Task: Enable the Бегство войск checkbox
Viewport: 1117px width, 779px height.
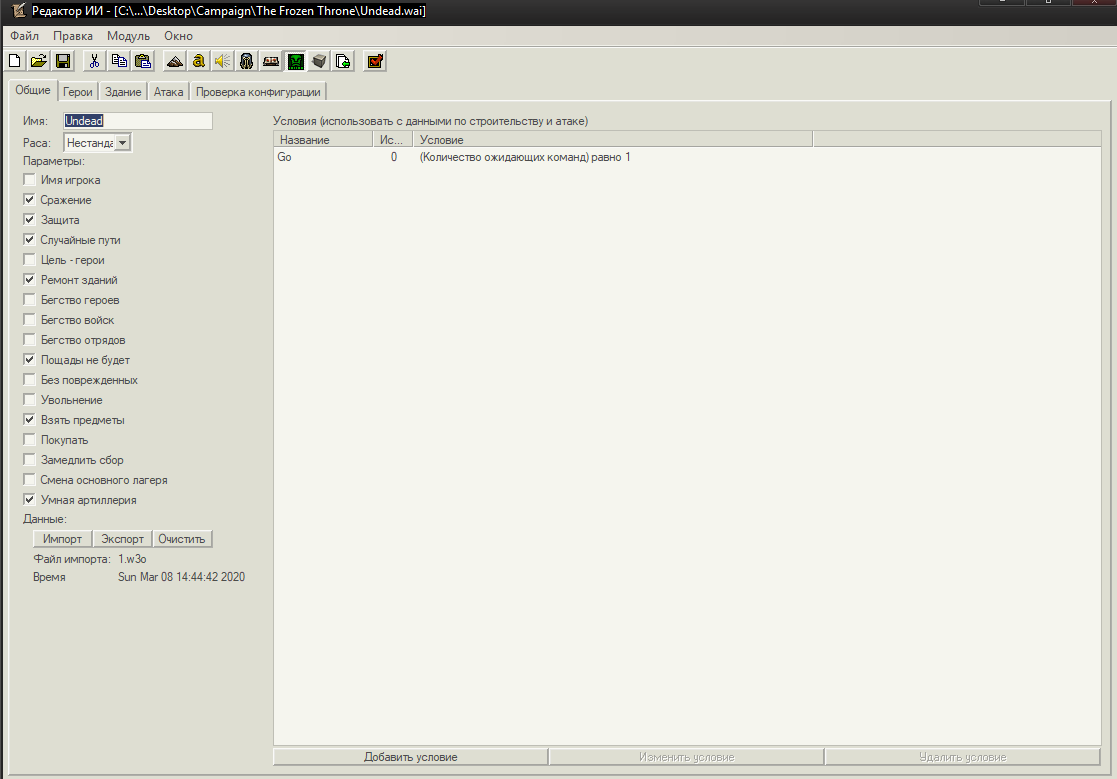Action: click(29, 319)
